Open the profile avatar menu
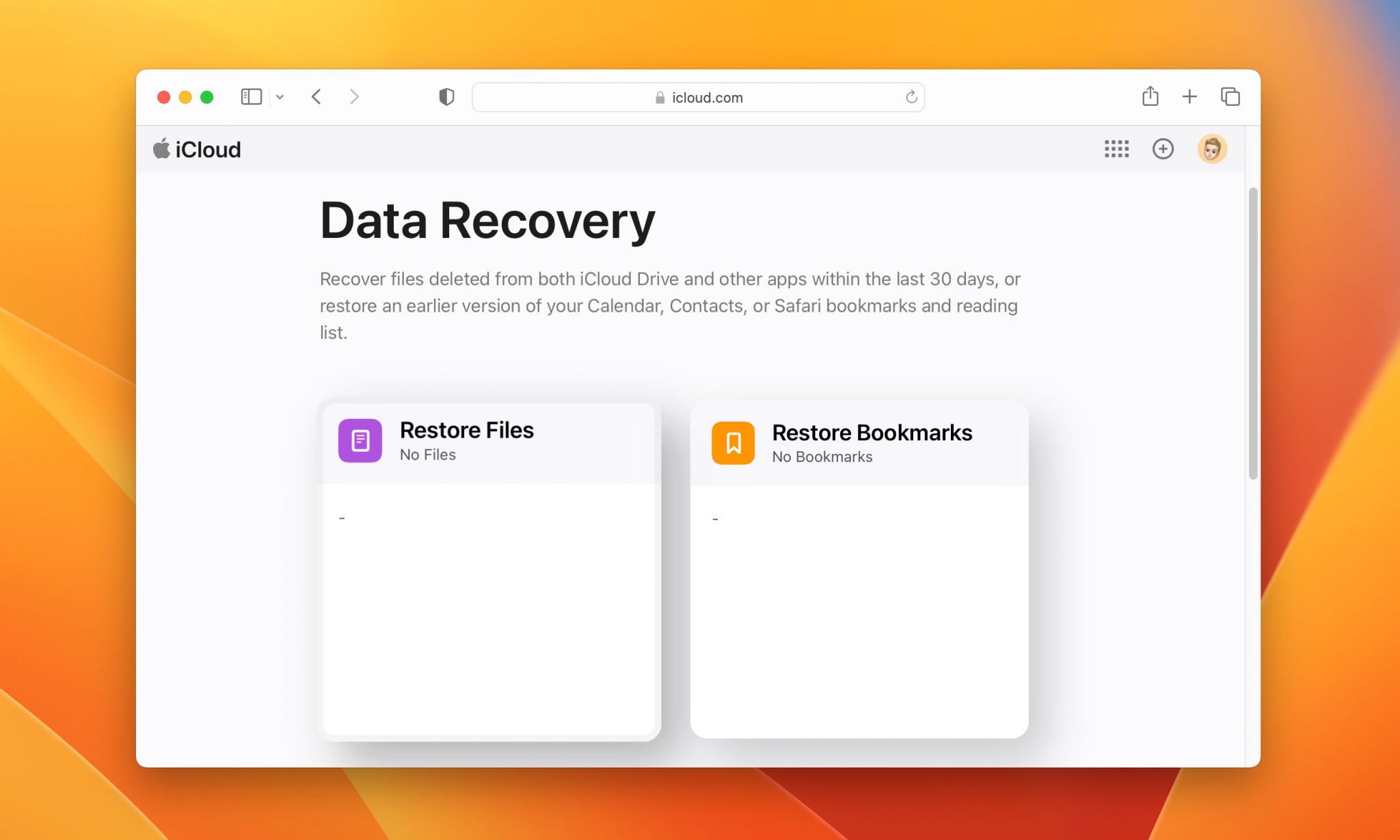The image size is (1400, 840). pyautogui.click(x=1212, y=149)
